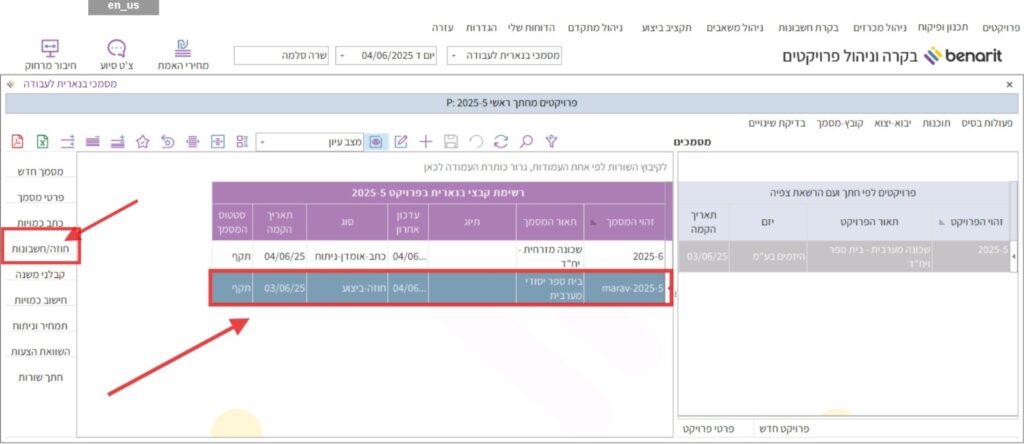The width and height of the screenshot is (1024, 444).
Task: Refresh the document list
Action: point(501,142)
